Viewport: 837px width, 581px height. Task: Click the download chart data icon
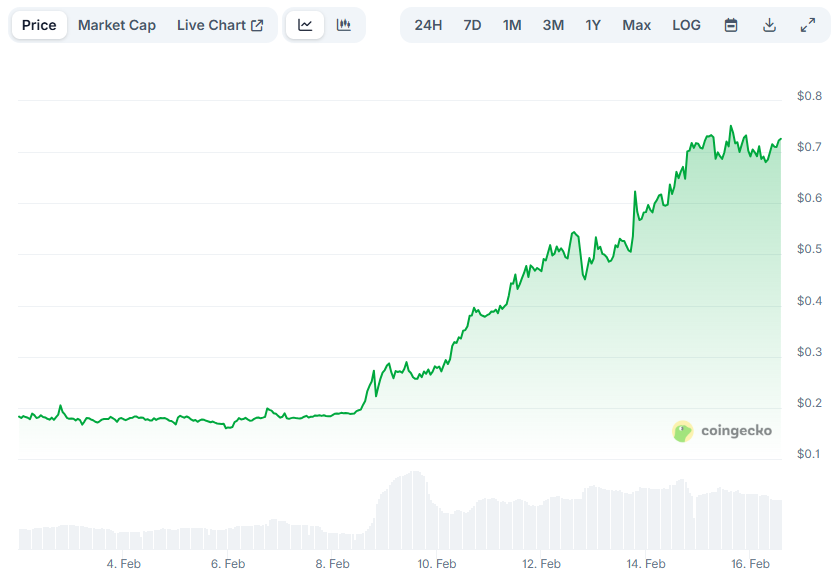tap(769, 24)
